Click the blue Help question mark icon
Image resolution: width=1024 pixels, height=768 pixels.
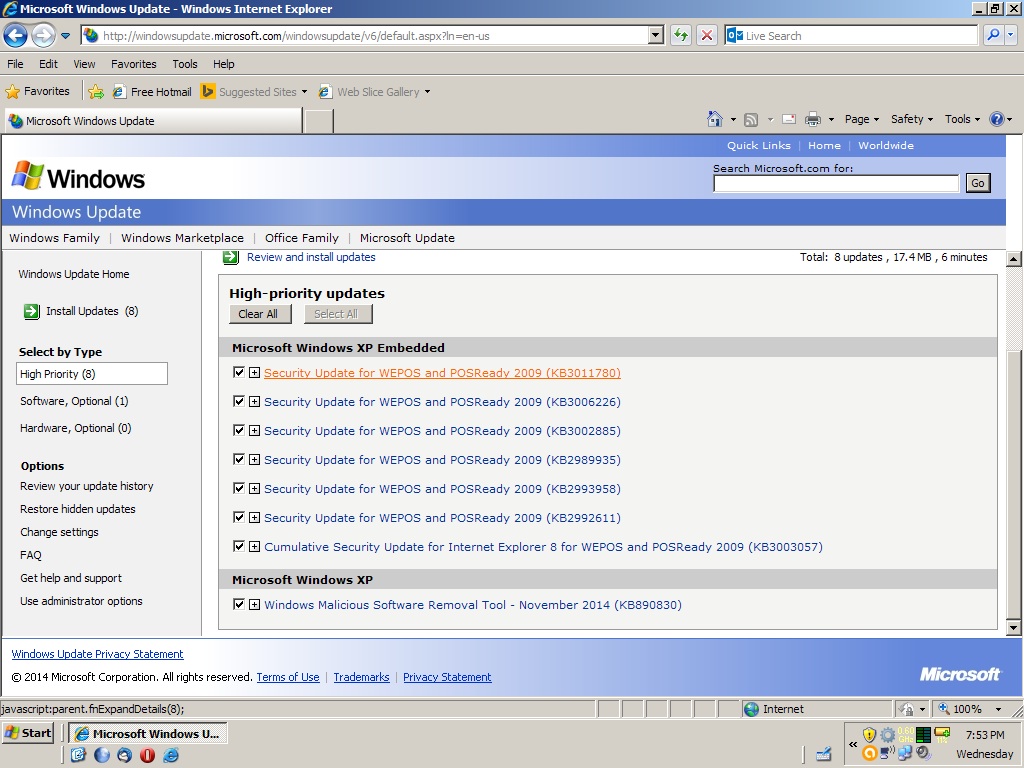point(997,119)
